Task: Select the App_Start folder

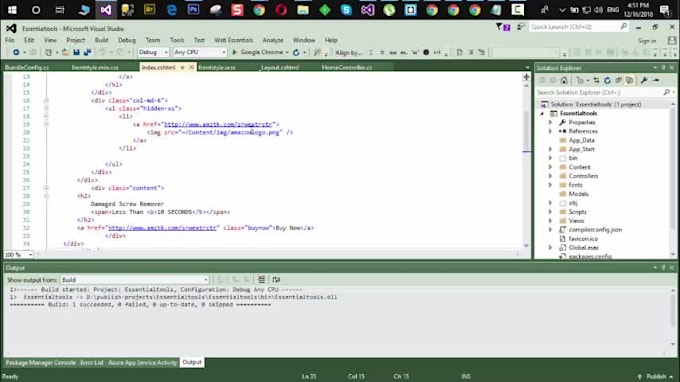Action: (x=582, y=149)
